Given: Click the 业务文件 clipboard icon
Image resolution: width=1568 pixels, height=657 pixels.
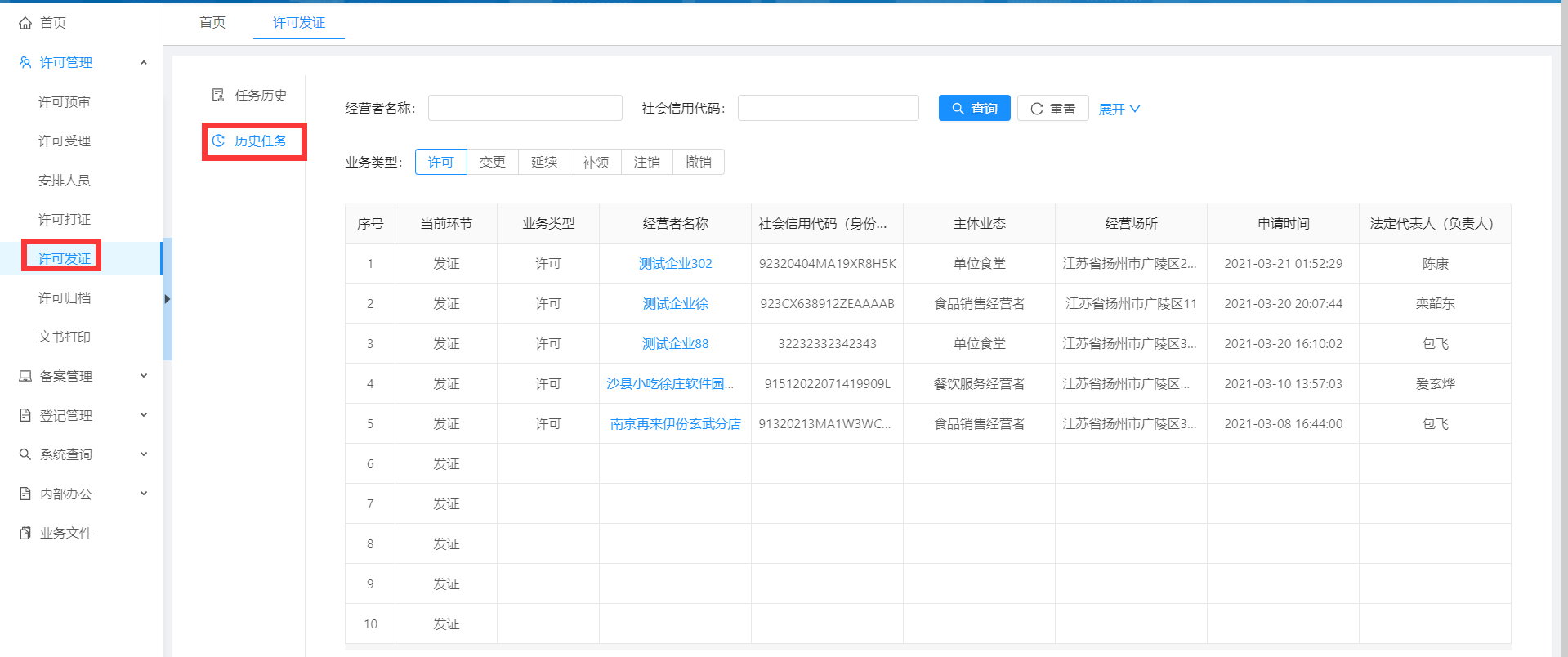Looking at the screenshot, I should pyautogui.click(x=25, y=533).
